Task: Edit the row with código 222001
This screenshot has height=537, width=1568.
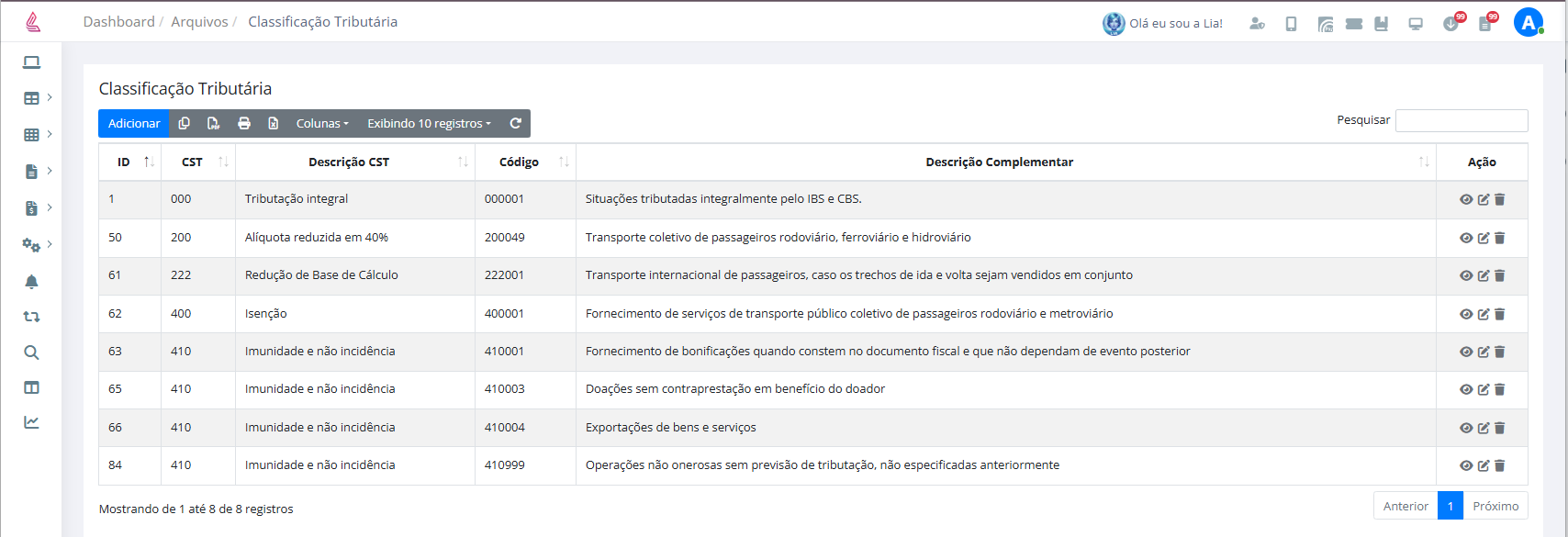Action: [1483, 275]
